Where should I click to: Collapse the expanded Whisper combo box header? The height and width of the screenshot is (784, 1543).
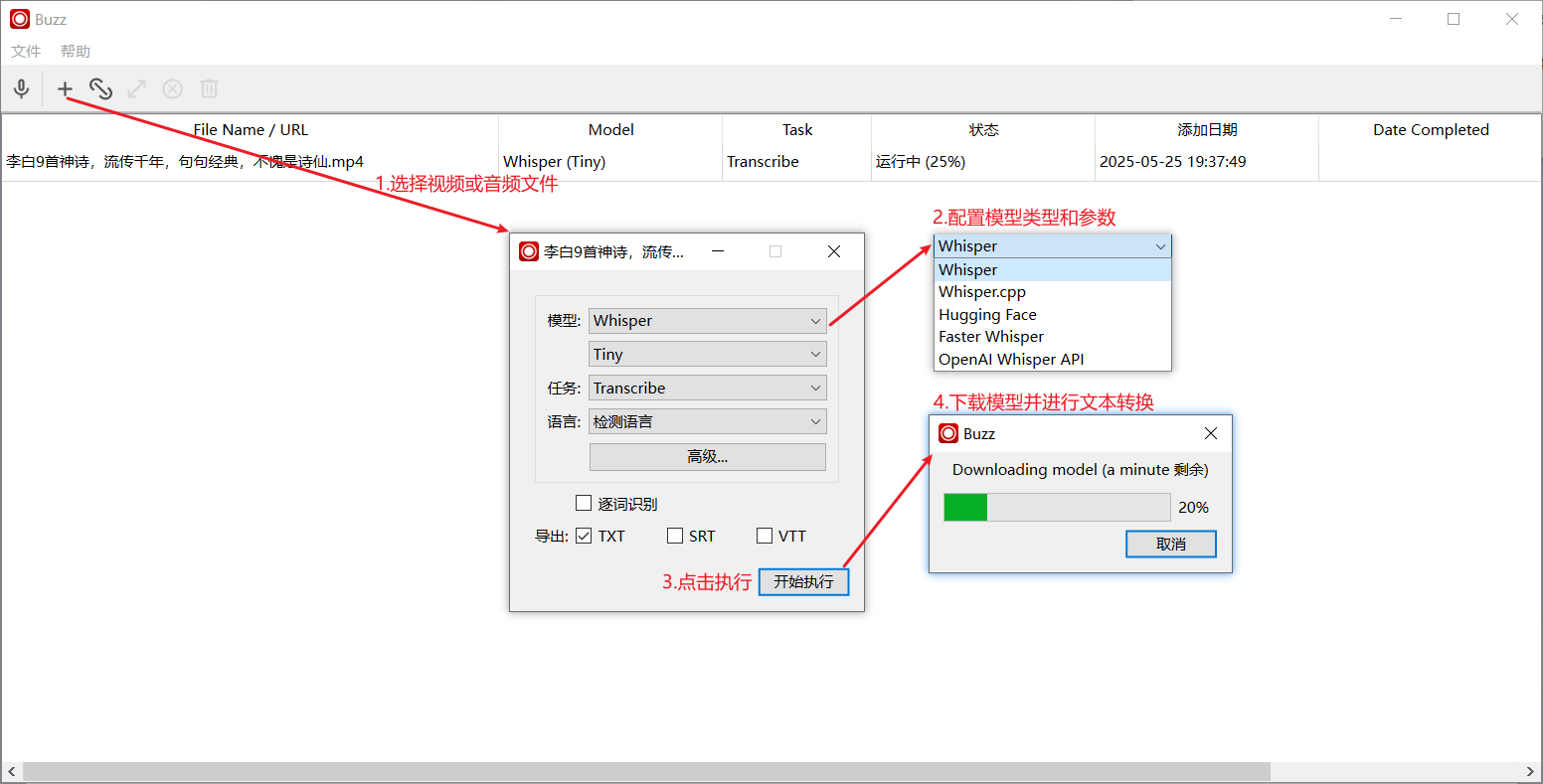coord(1053,246)
